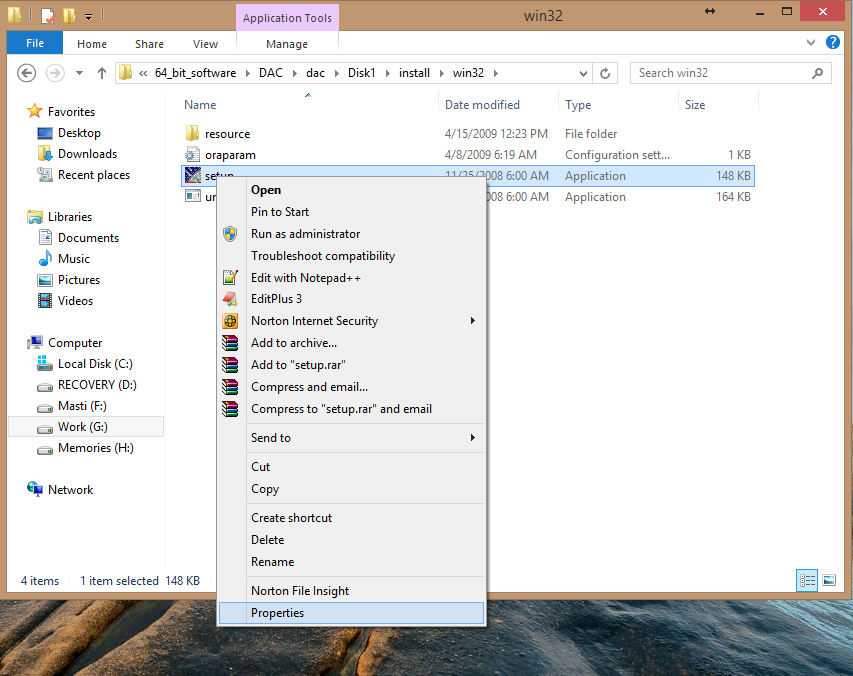Refresh the win32 folder view
Viewport: 853px width, 676px height.
coord(605,73)
